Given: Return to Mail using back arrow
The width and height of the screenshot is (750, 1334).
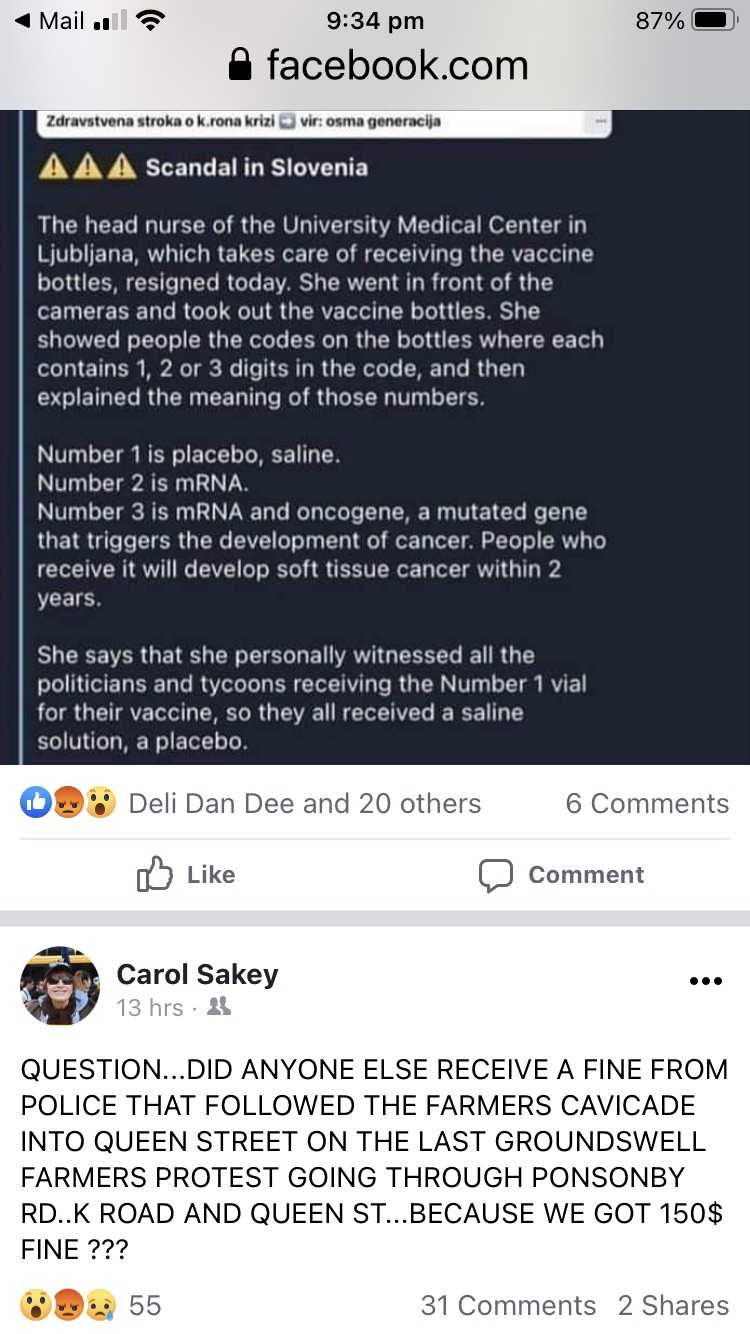Looking at the screenshot, I should click(x=22, y=20).
